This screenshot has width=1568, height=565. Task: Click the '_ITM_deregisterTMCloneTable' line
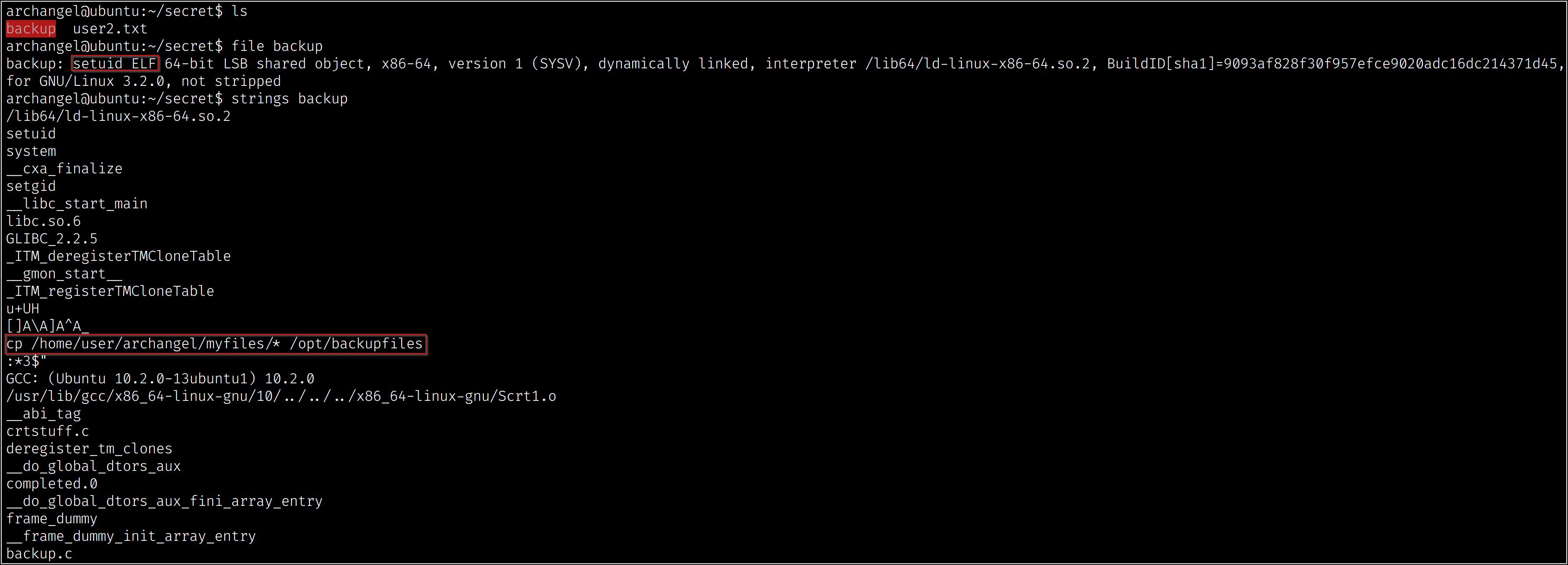tap(118, 256)
